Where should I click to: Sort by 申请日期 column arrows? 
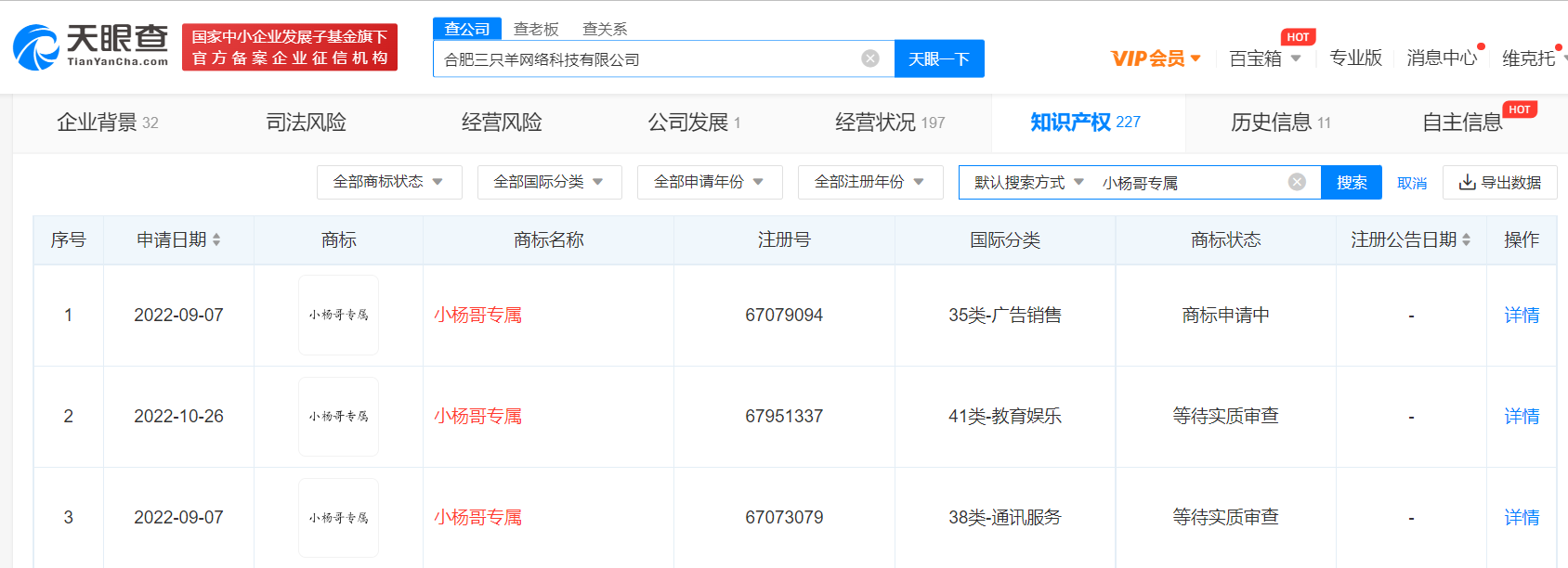216,239
